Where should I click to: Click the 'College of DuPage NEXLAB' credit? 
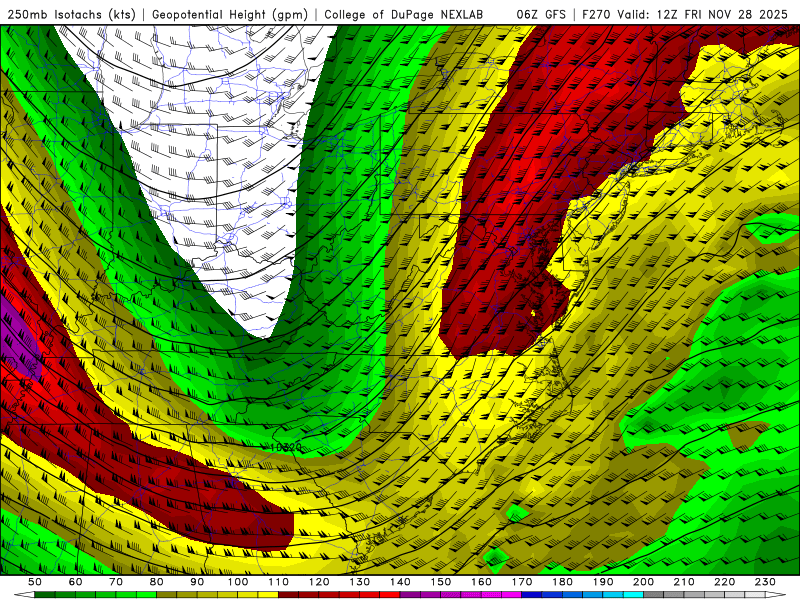tap(404, 14)
